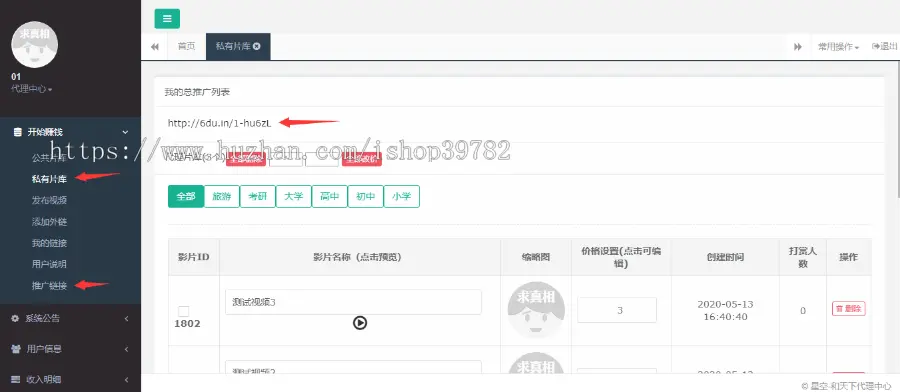Select the 全部 category filter

click(186, 196)
